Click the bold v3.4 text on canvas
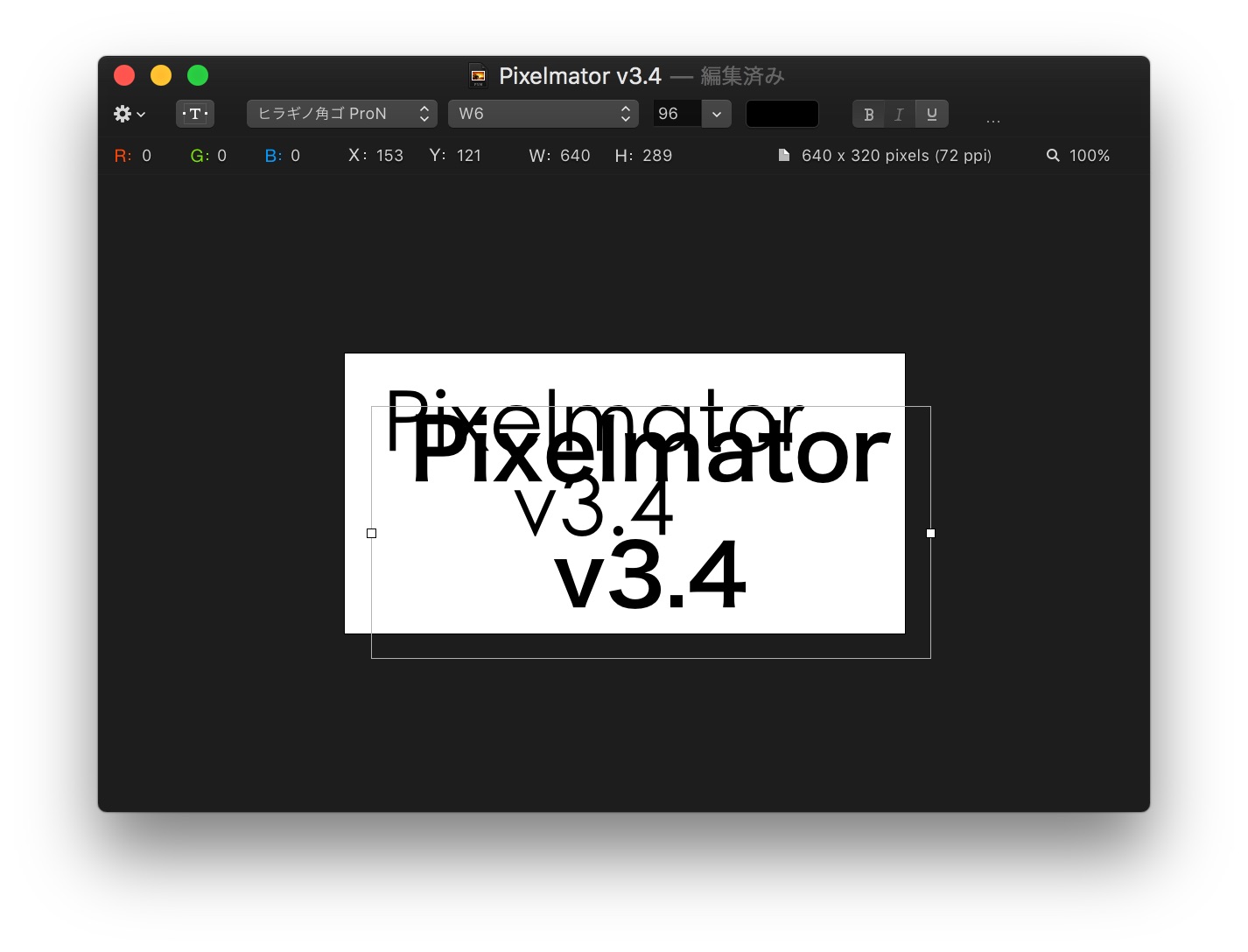This screenshot has height=952, width=1248. tap(651, 576)
